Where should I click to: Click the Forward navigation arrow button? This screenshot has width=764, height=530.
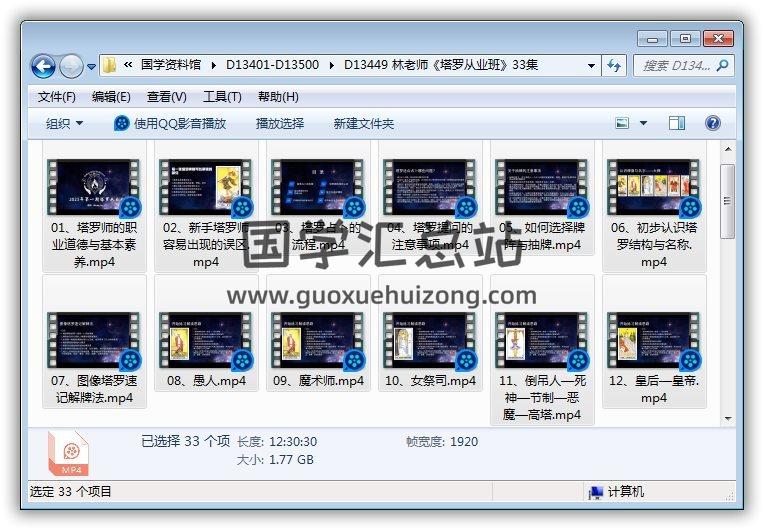point(71,66)
